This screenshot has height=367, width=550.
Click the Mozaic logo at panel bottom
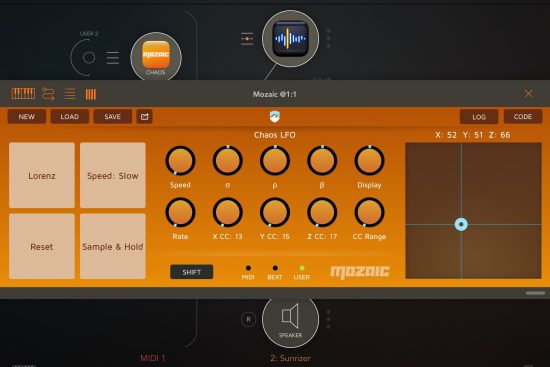point(360,272)
